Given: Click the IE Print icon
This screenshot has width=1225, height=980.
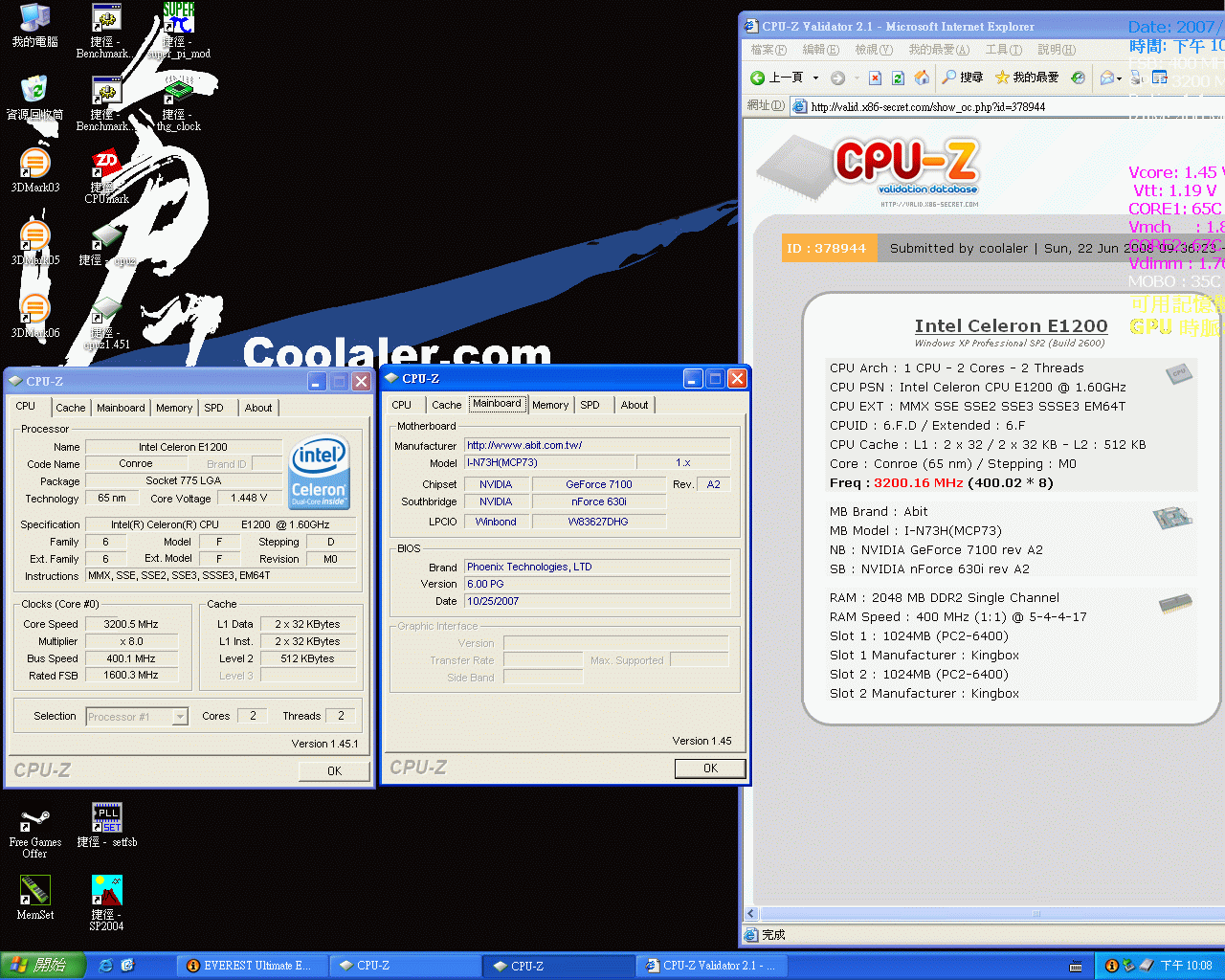Looking at the screenshot, I should (1137, 78).
